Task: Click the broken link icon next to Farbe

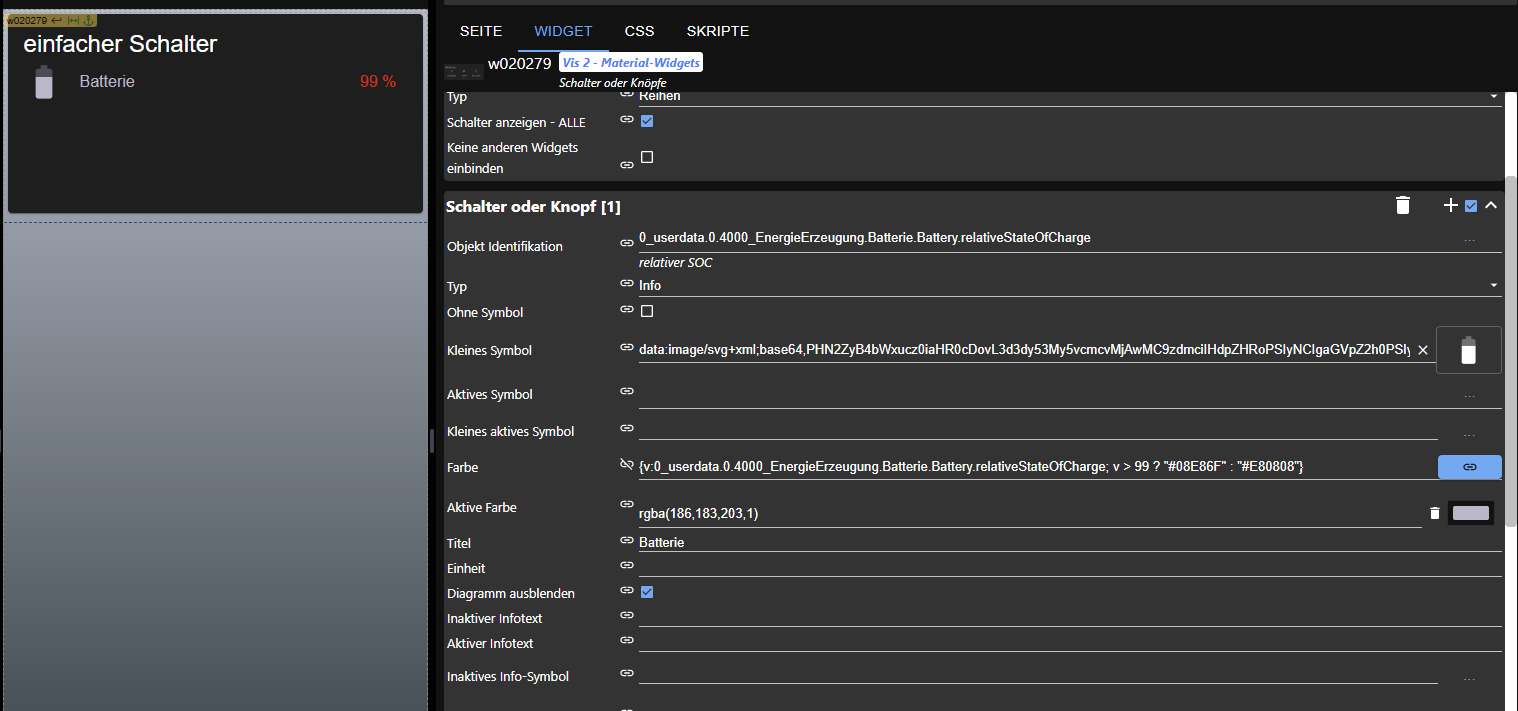Action: 627,465
